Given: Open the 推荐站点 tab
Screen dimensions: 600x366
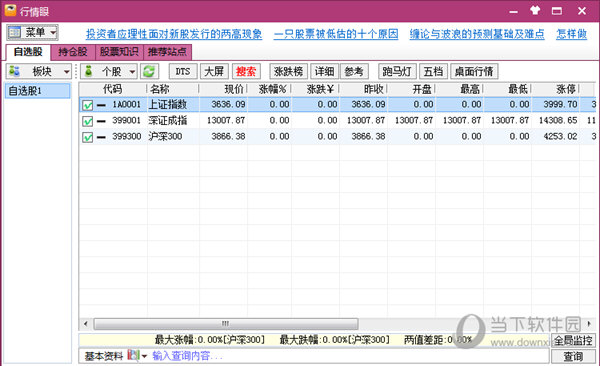Looking at the screenshot, I should pos(167,52).
